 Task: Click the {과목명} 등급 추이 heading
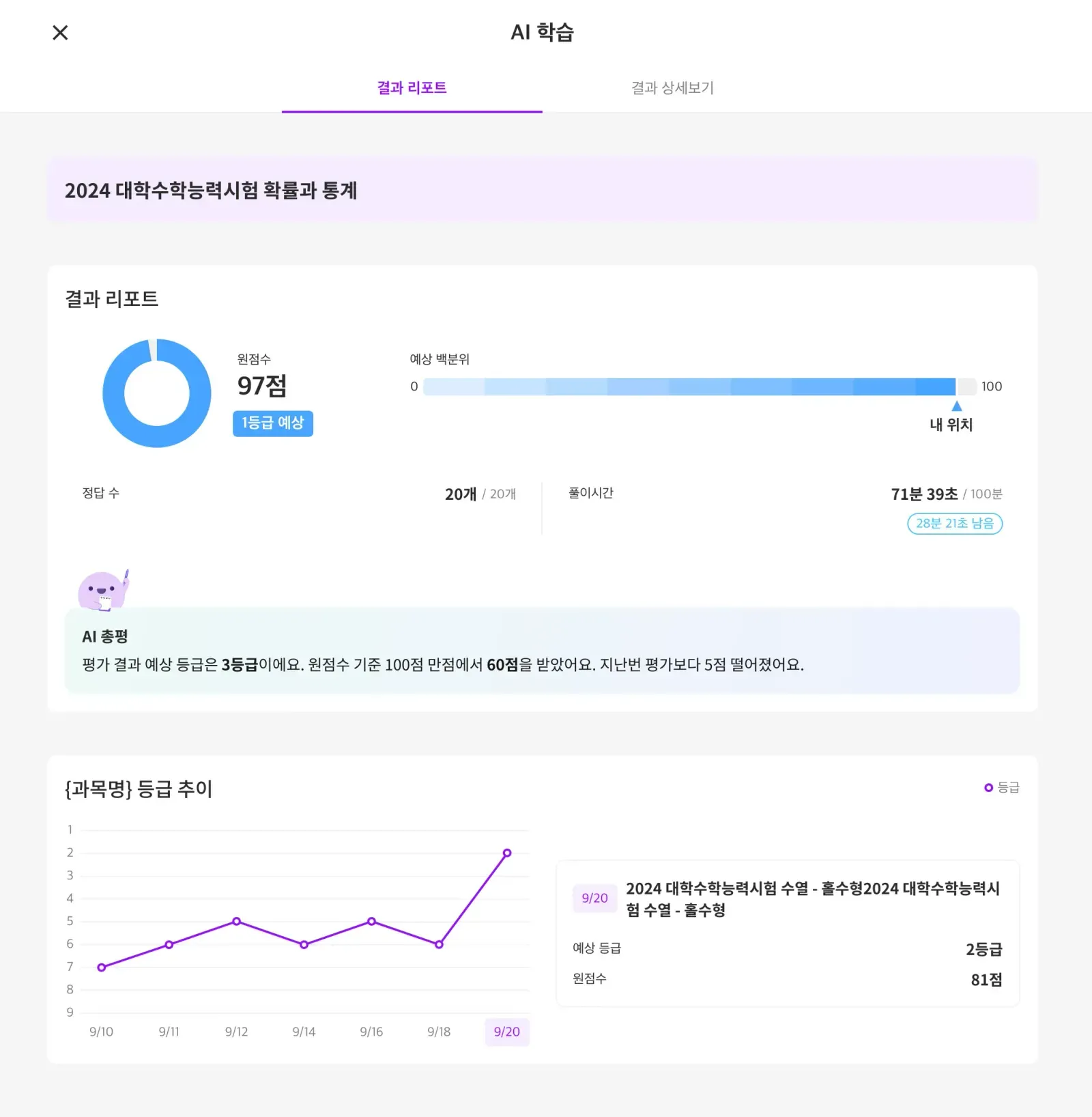pyautogui.click(x=139, y=789)
